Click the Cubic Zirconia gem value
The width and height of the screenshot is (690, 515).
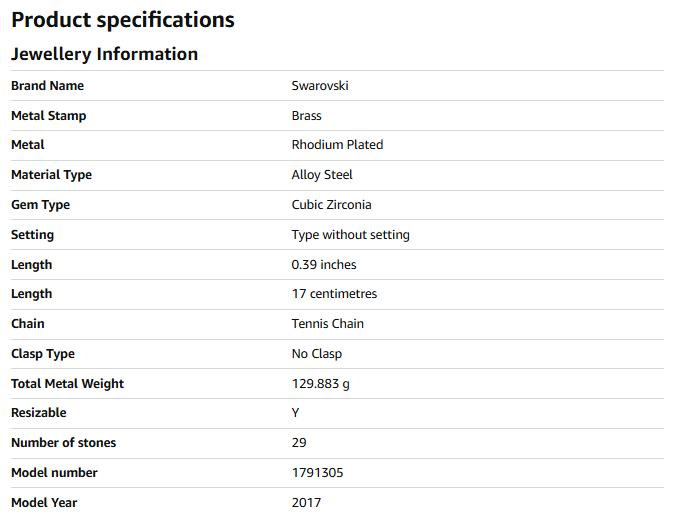click(331, 205)
